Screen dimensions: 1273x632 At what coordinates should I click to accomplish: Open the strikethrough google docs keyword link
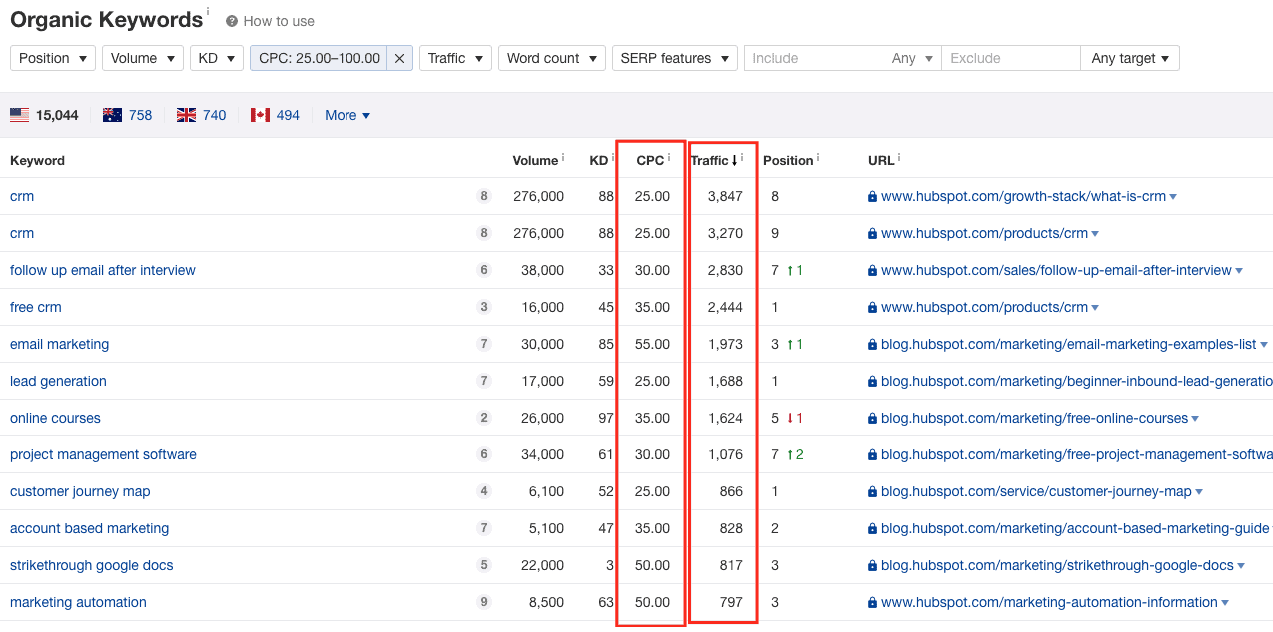(91, 565)
